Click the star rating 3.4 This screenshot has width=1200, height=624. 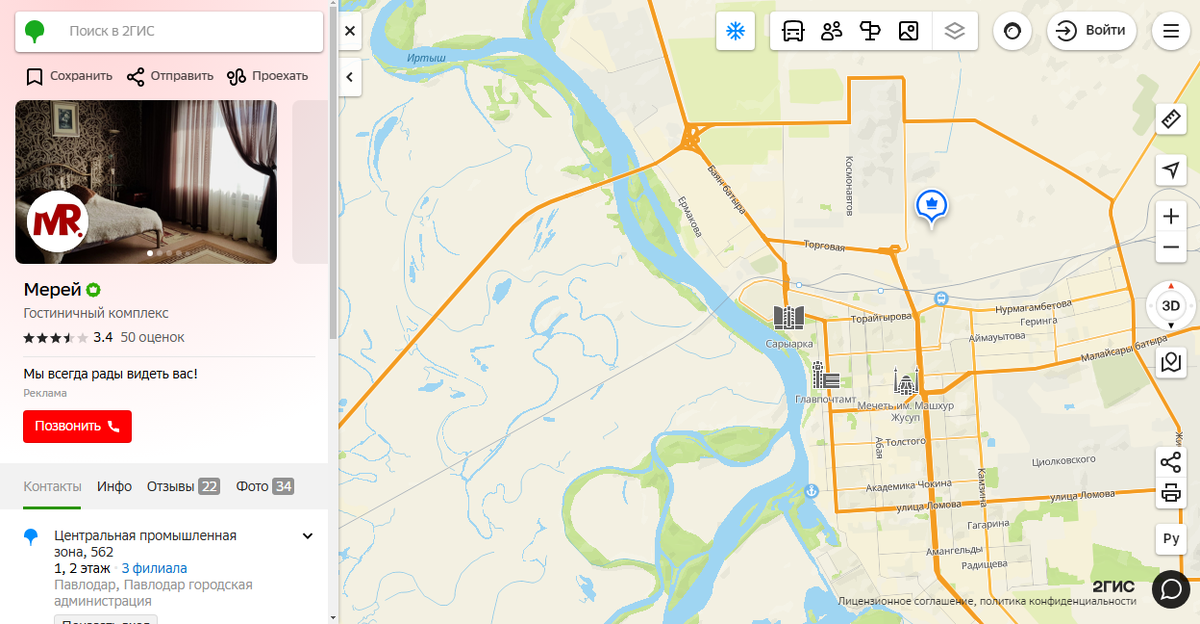pyautogui.click(x=68, y=337)
